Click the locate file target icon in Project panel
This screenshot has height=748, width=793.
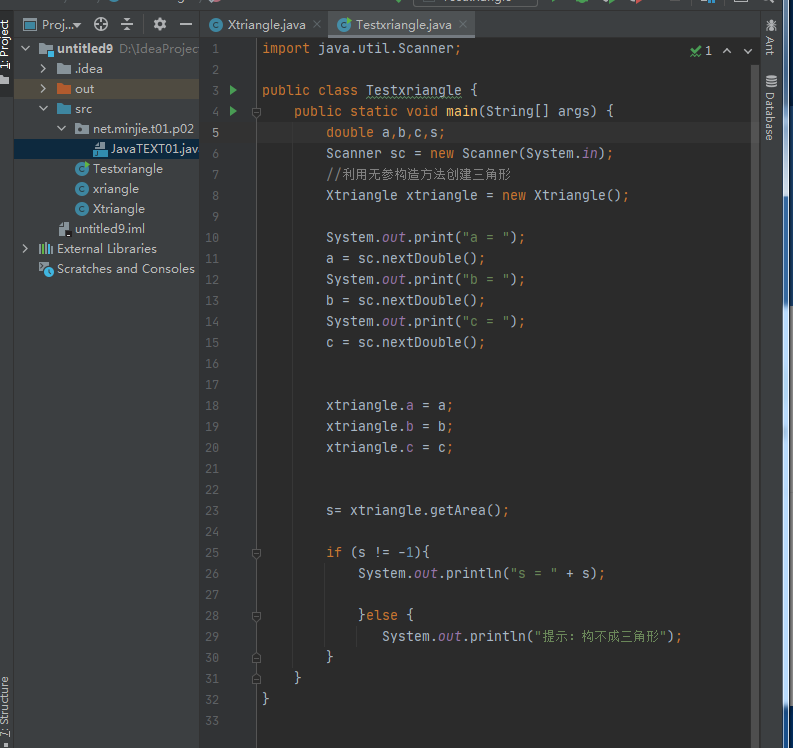(x=101, y=24)
